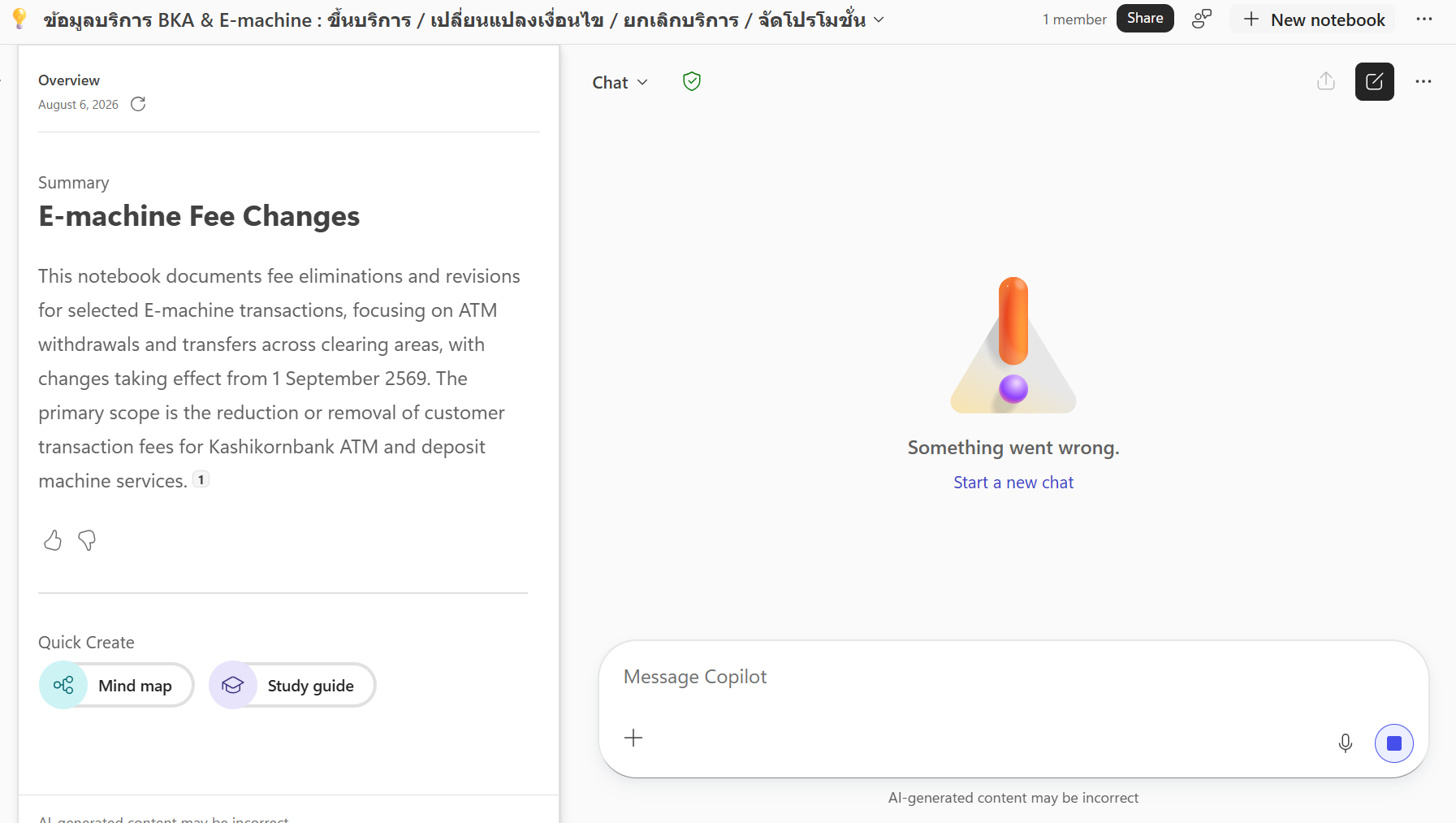1456x823 pixels.
Task: Refresh the Overview summary
Action: (x=138, y=104)
